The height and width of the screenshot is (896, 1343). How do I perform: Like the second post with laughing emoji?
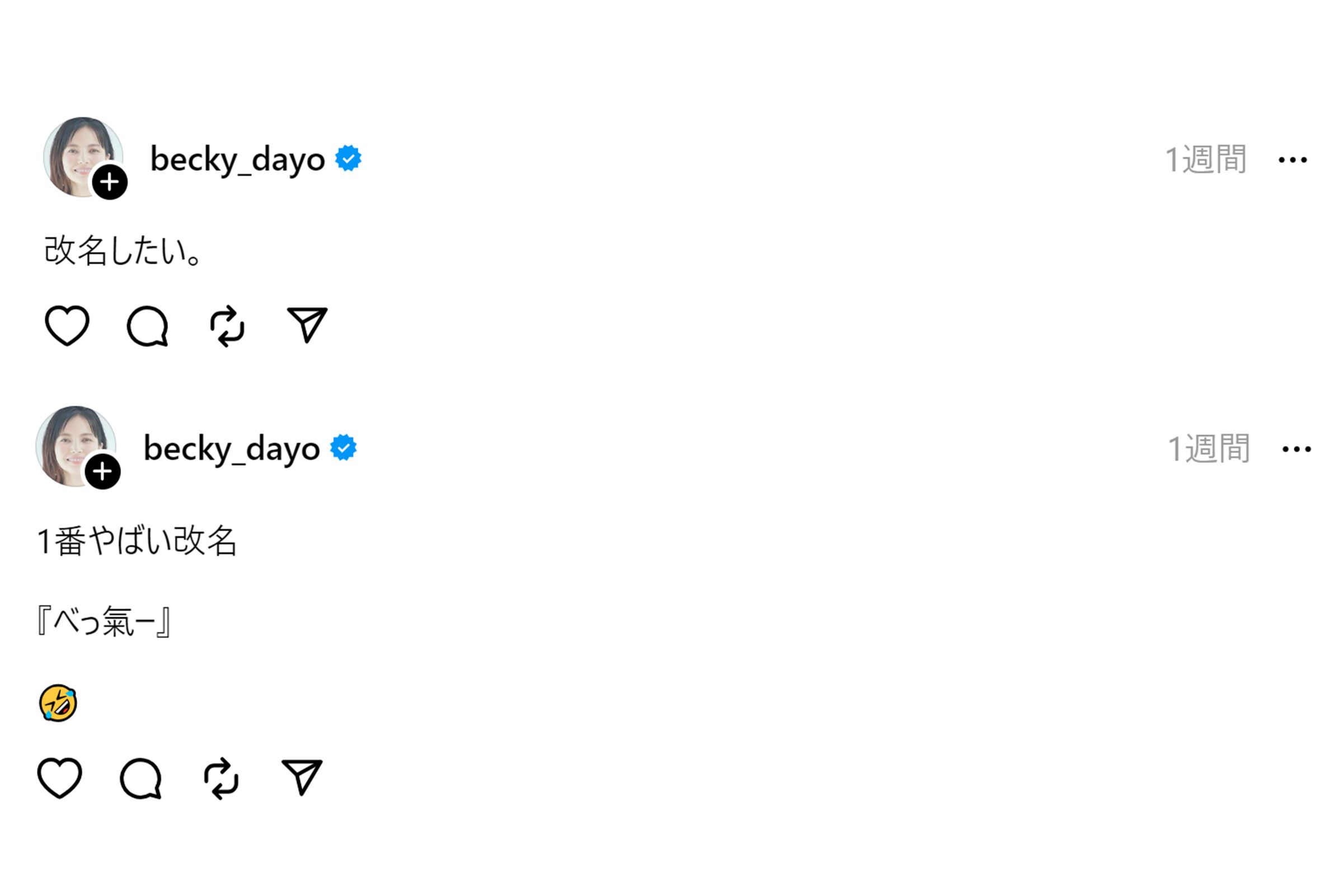(59, 778)
